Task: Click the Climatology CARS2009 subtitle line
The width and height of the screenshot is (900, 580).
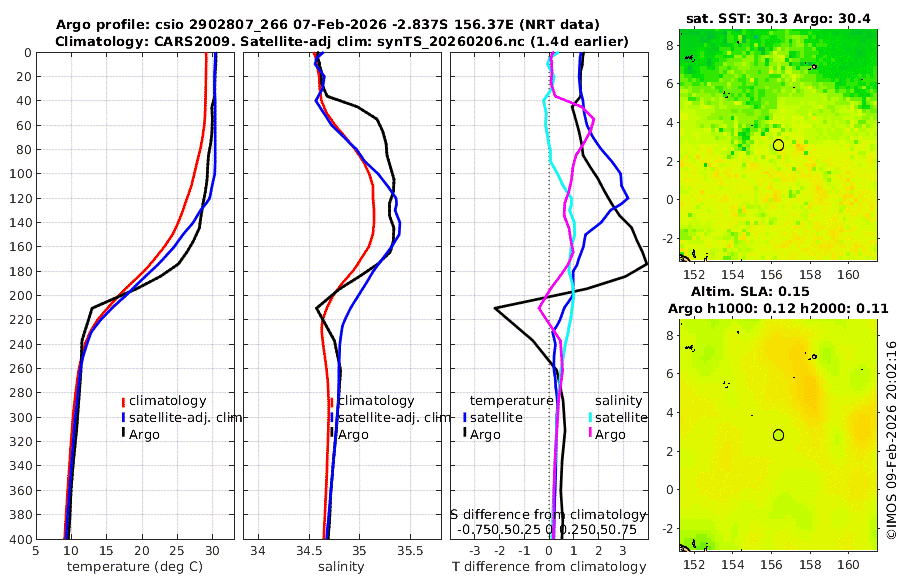Action: click(x=342, y=41)
